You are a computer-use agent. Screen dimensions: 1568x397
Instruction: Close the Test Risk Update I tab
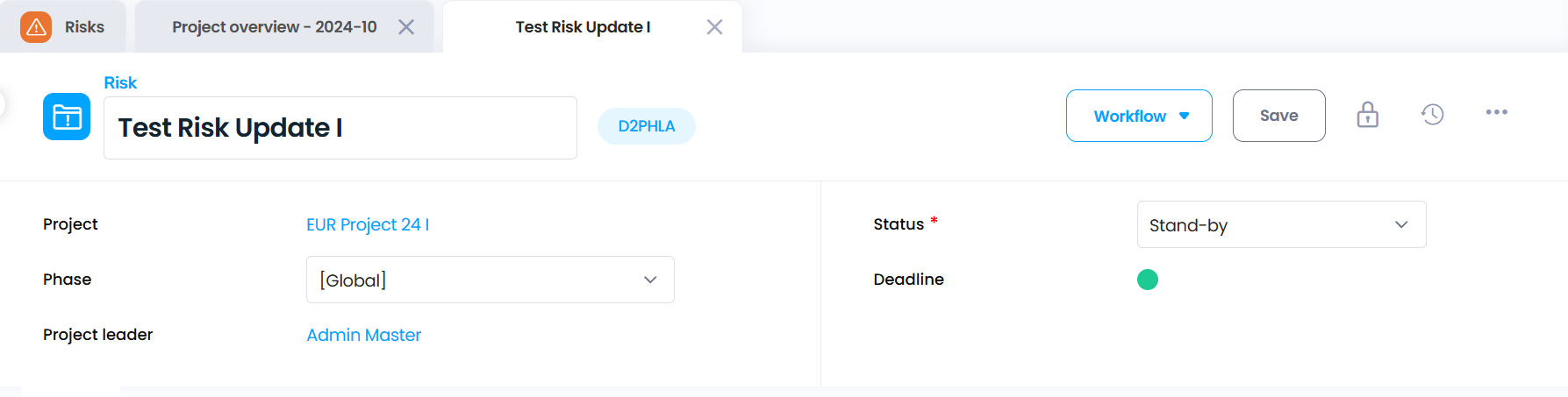pos(714,27)
